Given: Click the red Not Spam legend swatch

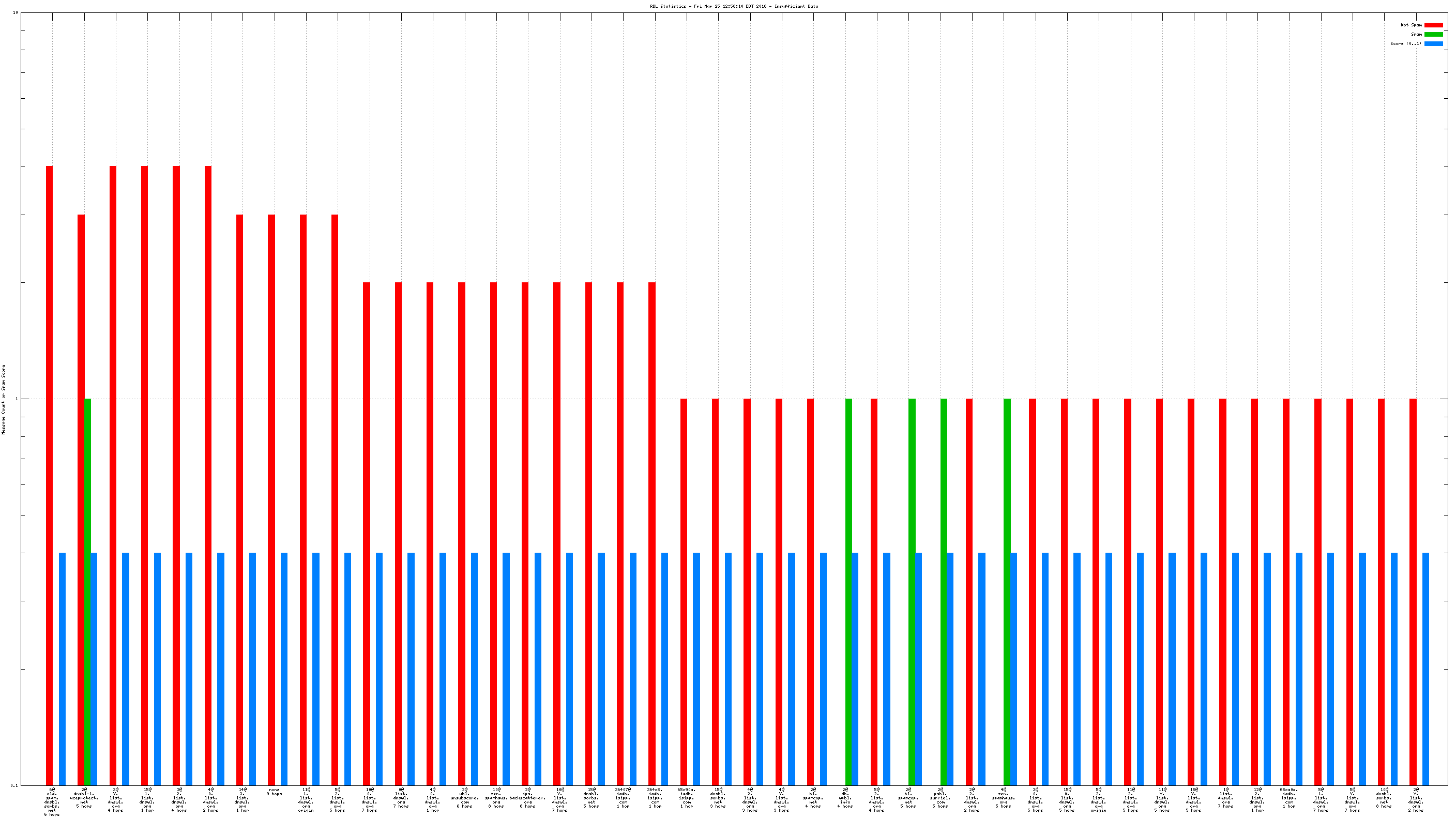Looking at the screenshot, I should point(1433,25).
